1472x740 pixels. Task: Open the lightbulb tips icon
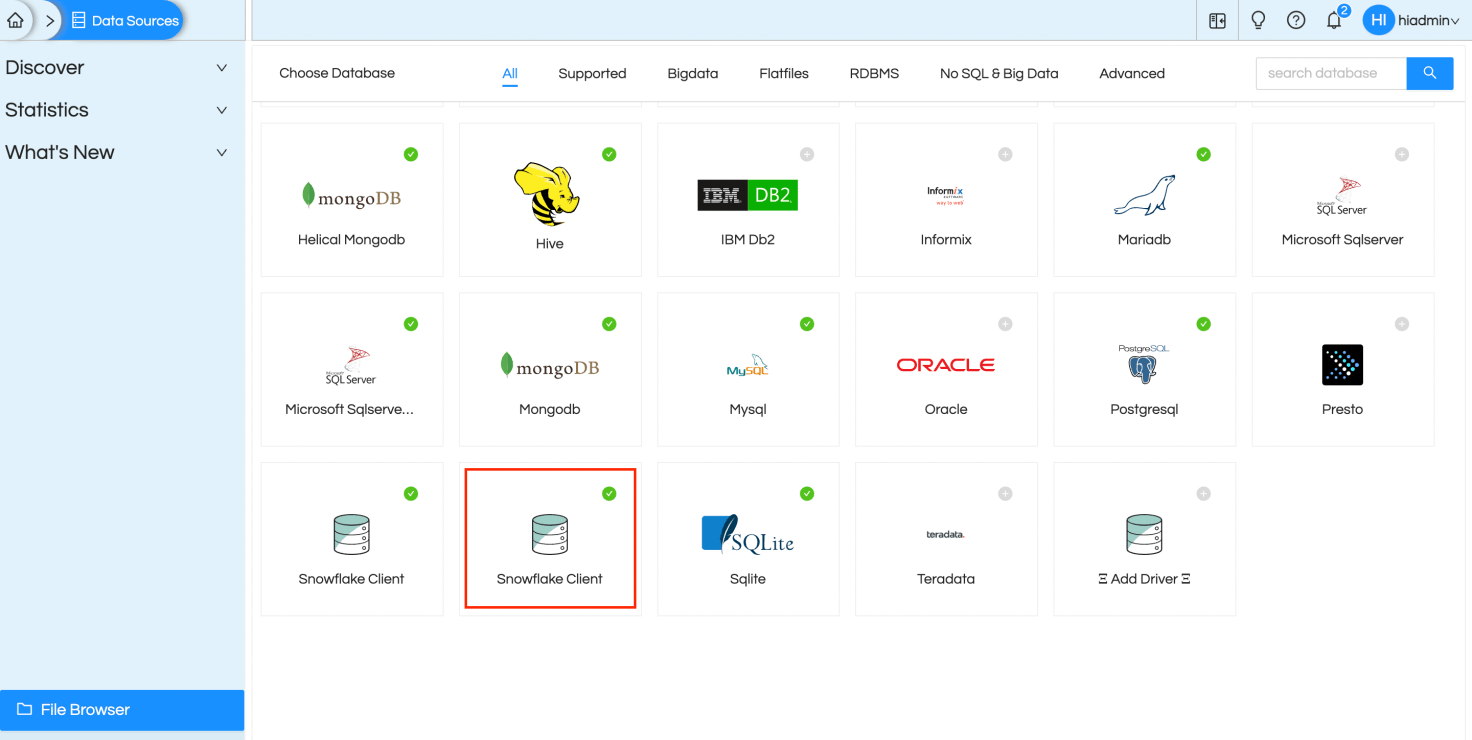tap(1258, 20)
